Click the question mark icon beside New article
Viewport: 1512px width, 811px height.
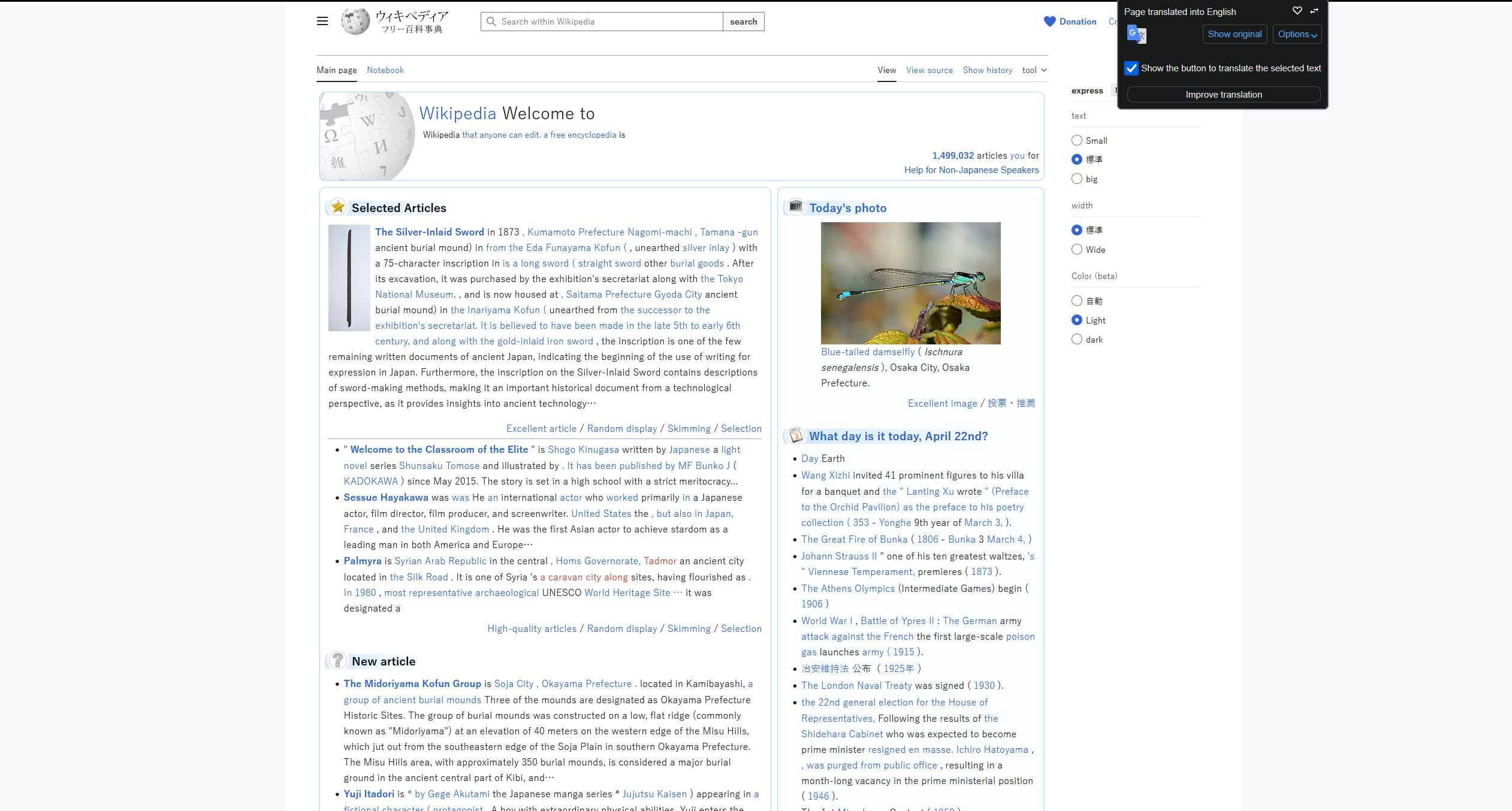(x=338, y=660)
